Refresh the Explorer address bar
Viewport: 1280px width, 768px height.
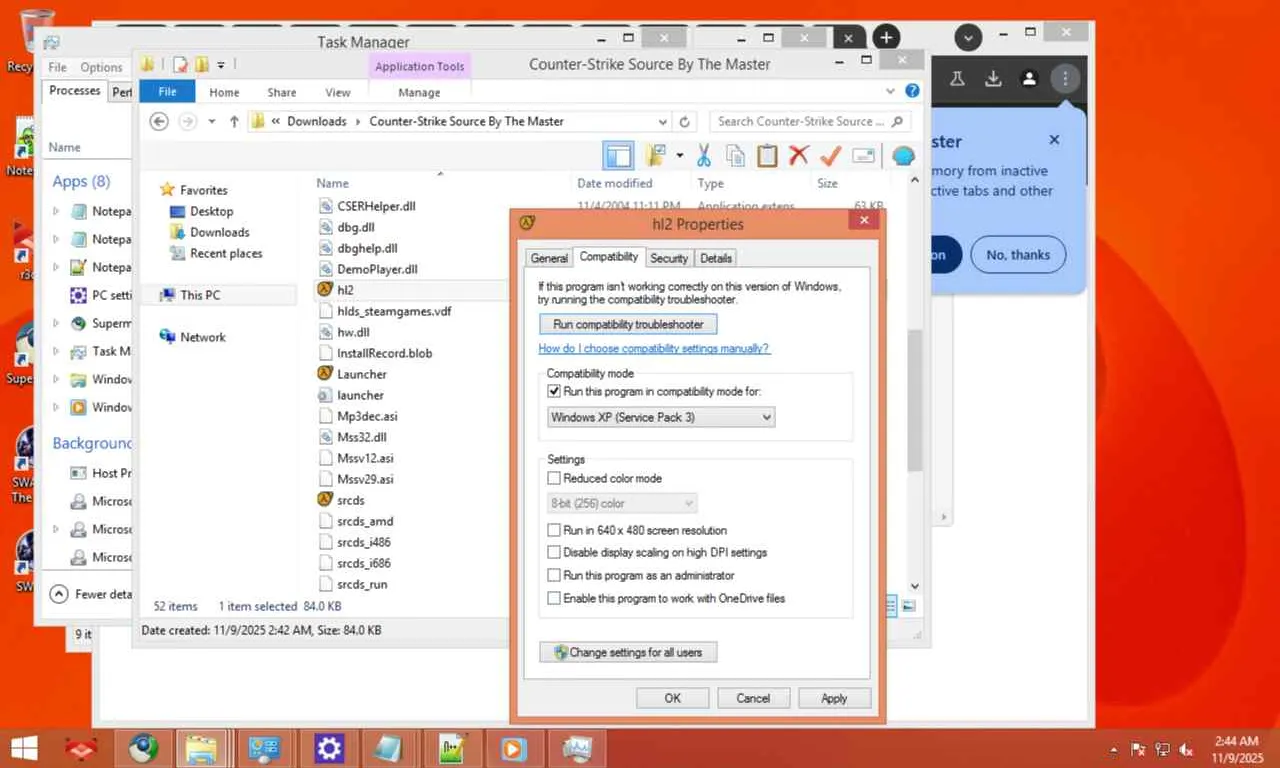pos(685,122)
